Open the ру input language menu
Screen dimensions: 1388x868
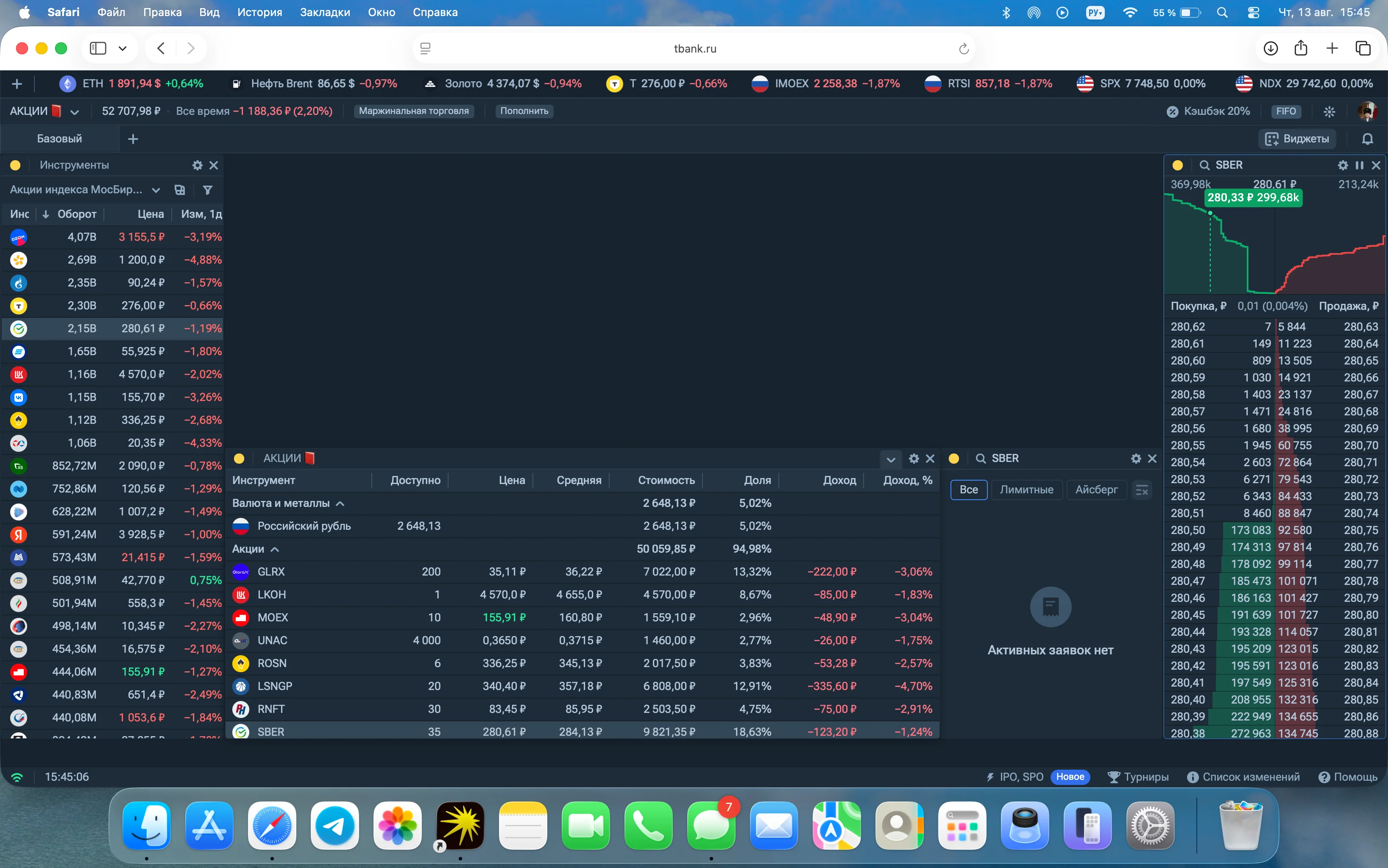1095,12
